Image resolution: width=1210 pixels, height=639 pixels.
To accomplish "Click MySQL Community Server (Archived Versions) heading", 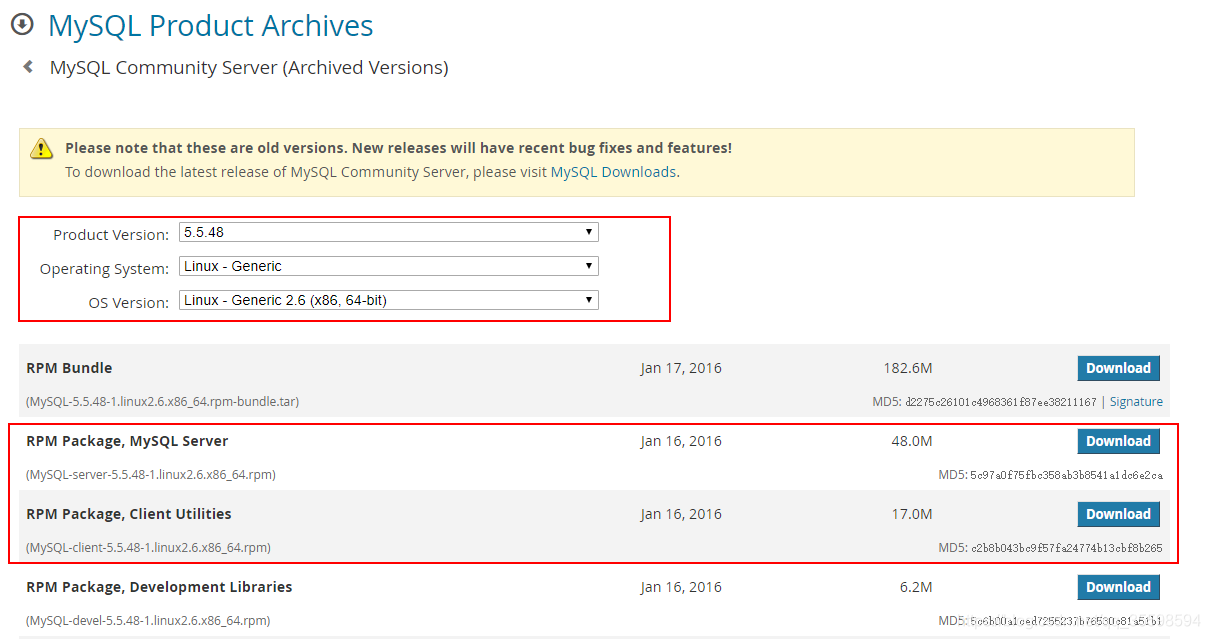I will coord(249,68).
